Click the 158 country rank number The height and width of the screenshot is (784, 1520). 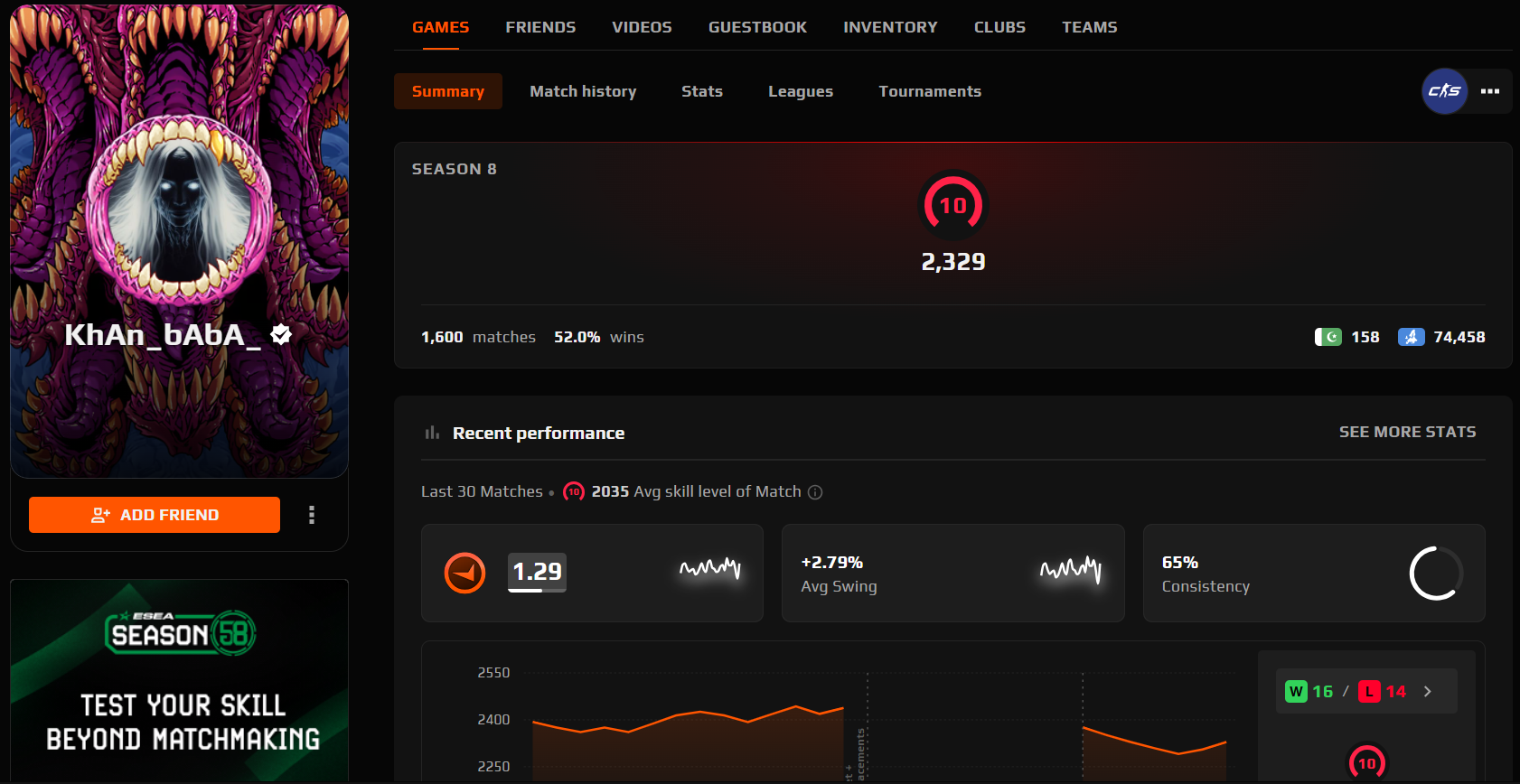click(x=1365, y=337)
